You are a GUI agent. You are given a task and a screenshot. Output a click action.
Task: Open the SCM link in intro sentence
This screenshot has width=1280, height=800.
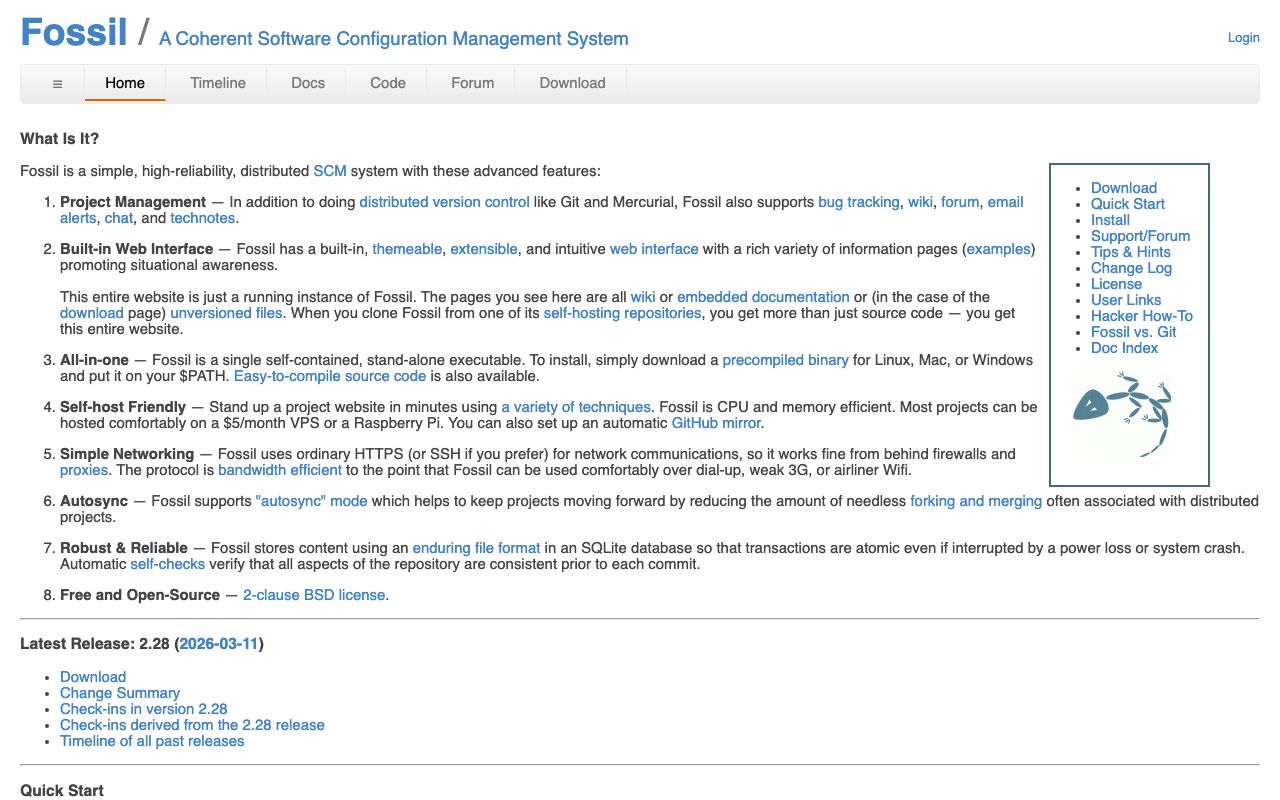tap(330, 171)
